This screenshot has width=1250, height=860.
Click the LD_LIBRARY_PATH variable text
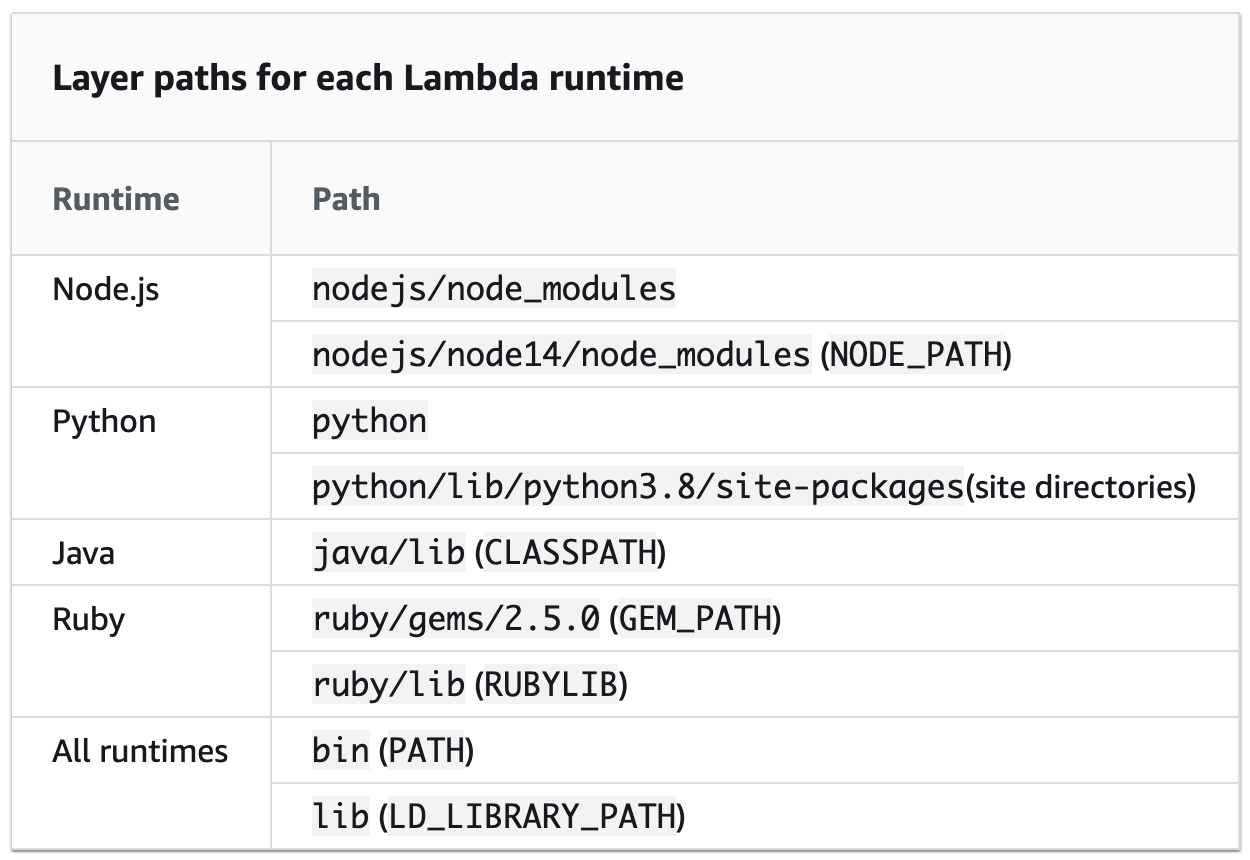tap(531, 816)
